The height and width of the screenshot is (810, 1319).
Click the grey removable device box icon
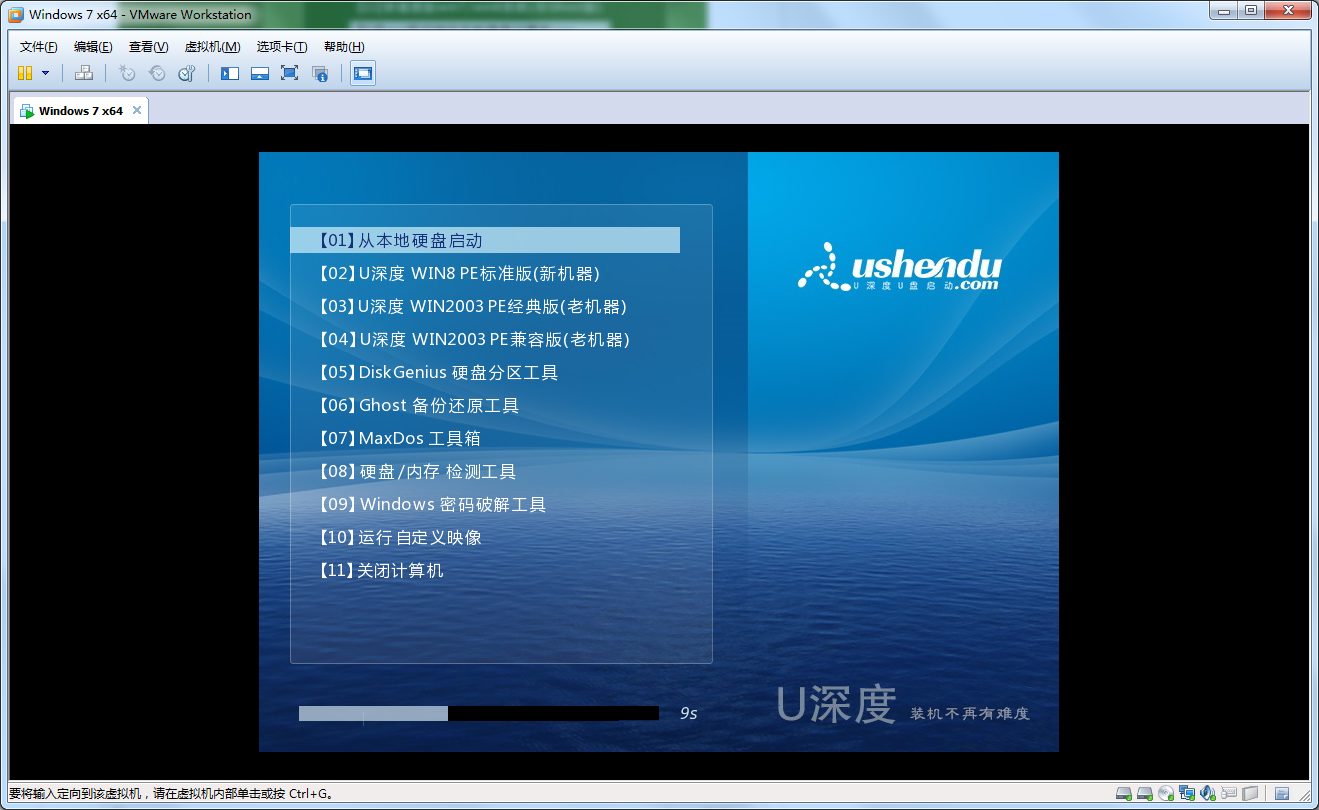1250,794
